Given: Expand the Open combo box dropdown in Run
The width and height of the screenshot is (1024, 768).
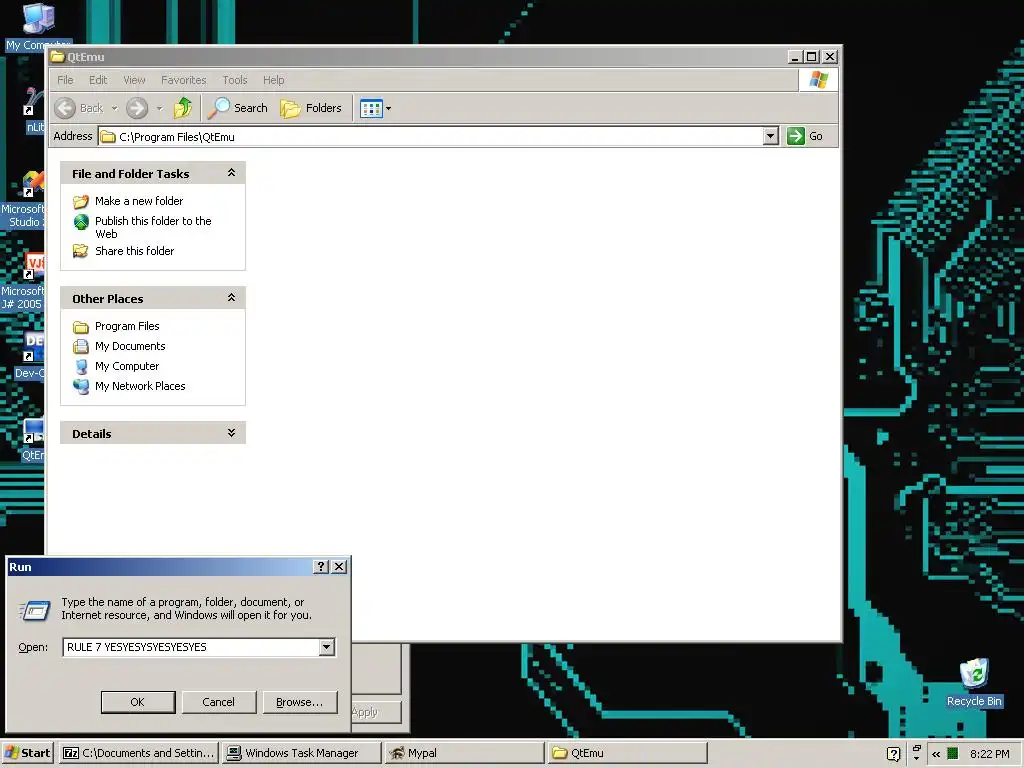Looking at the screenshot, I should pos(327,647).
